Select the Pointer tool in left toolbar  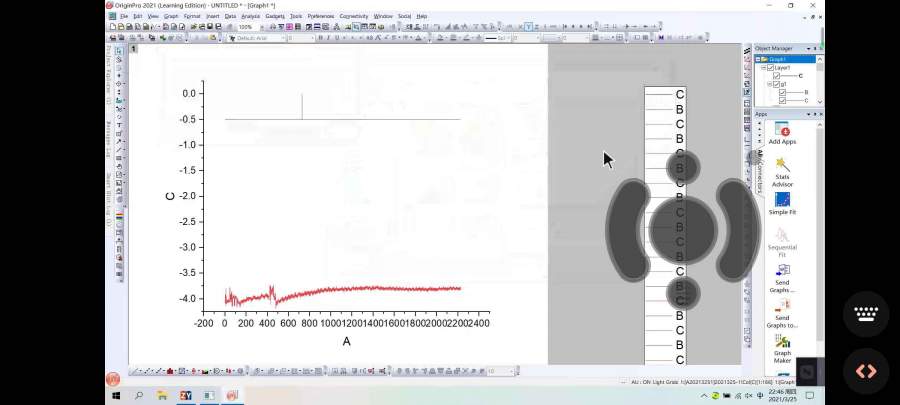(119, 50)
